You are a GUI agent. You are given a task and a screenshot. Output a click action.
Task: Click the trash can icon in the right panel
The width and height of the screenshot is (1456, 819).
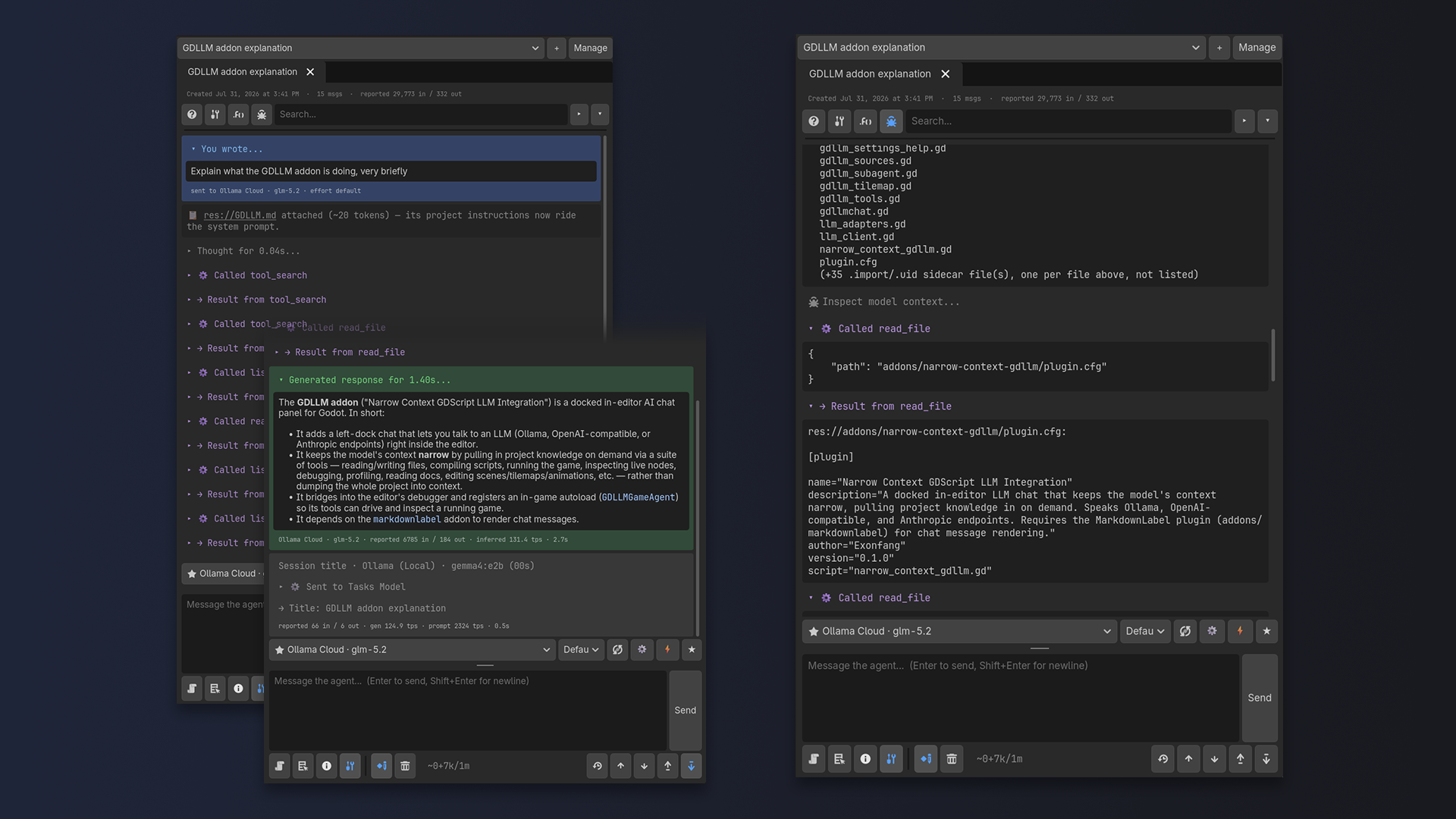pos(952,758)
